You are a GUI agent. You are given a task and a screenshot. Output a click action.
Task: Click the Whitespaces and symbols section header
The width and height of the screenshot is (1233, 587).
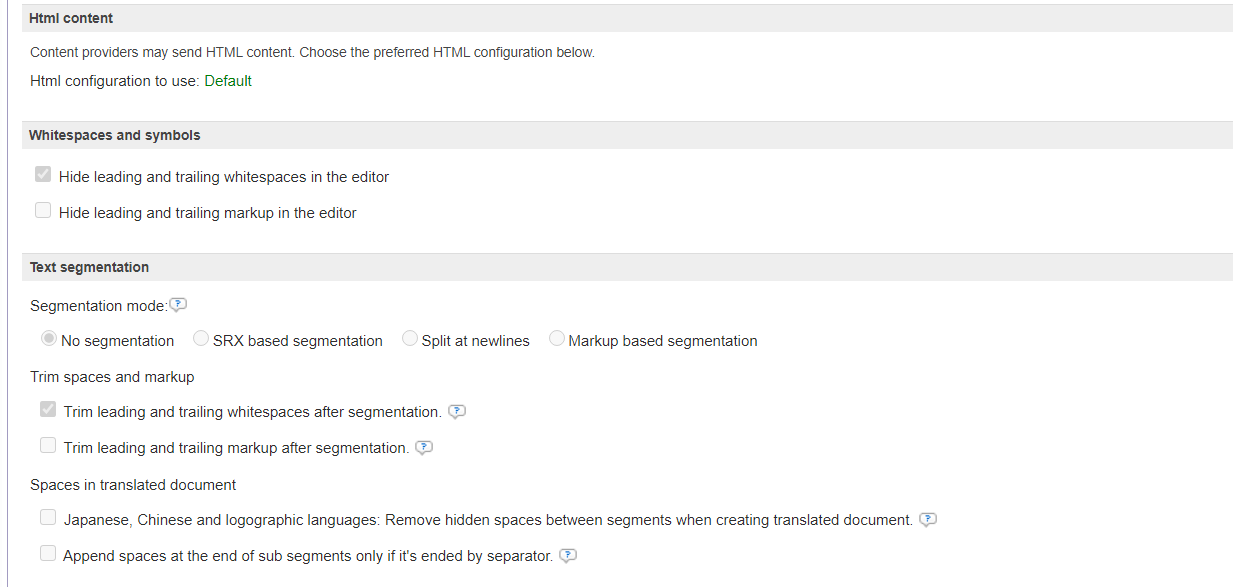[x=114, y=135]
